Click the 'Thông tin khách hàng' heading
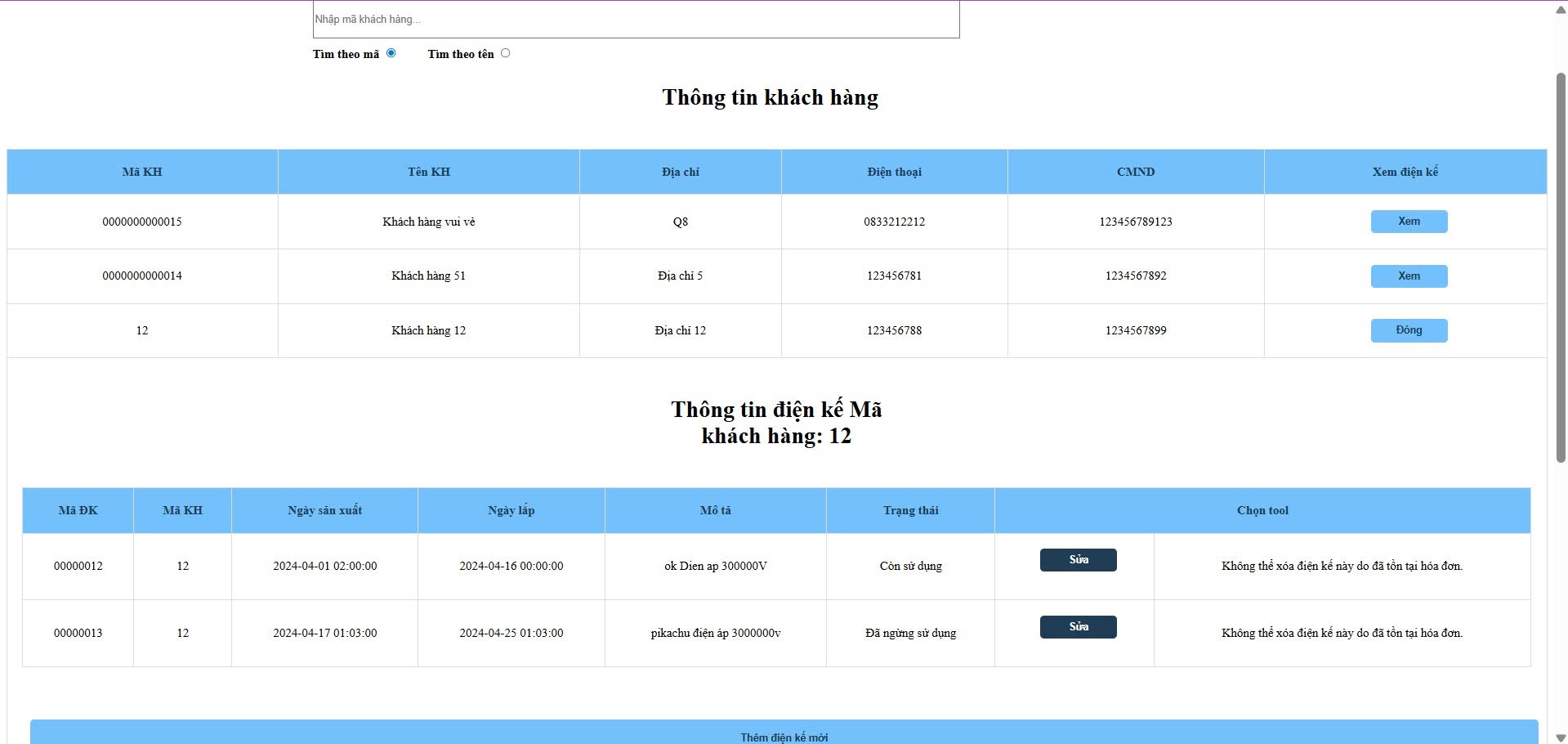1568x744 pixels. click(x=771, y=96)
